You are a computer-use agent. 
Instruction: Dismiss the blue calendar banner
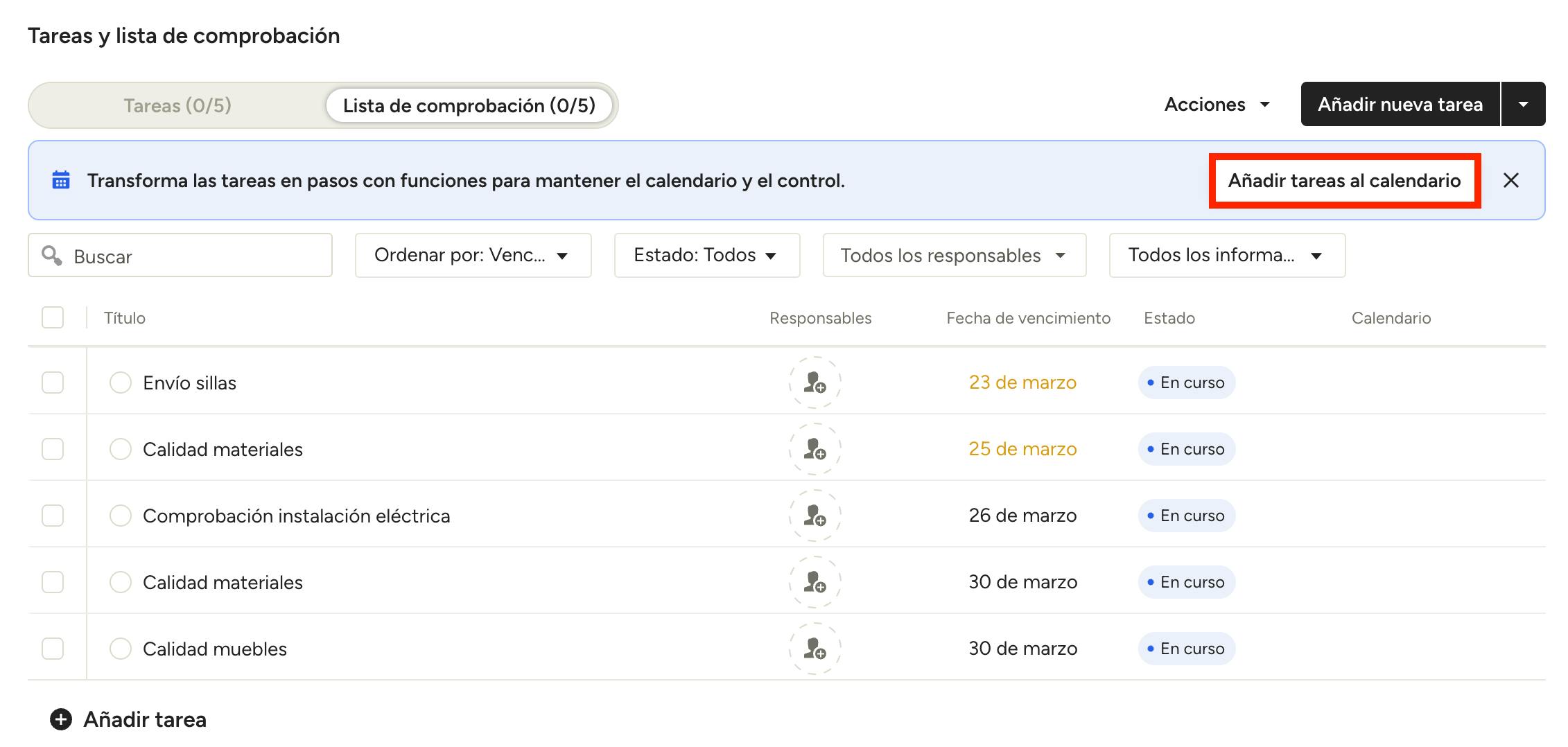pyautogui.click(x=1510, y=181)
